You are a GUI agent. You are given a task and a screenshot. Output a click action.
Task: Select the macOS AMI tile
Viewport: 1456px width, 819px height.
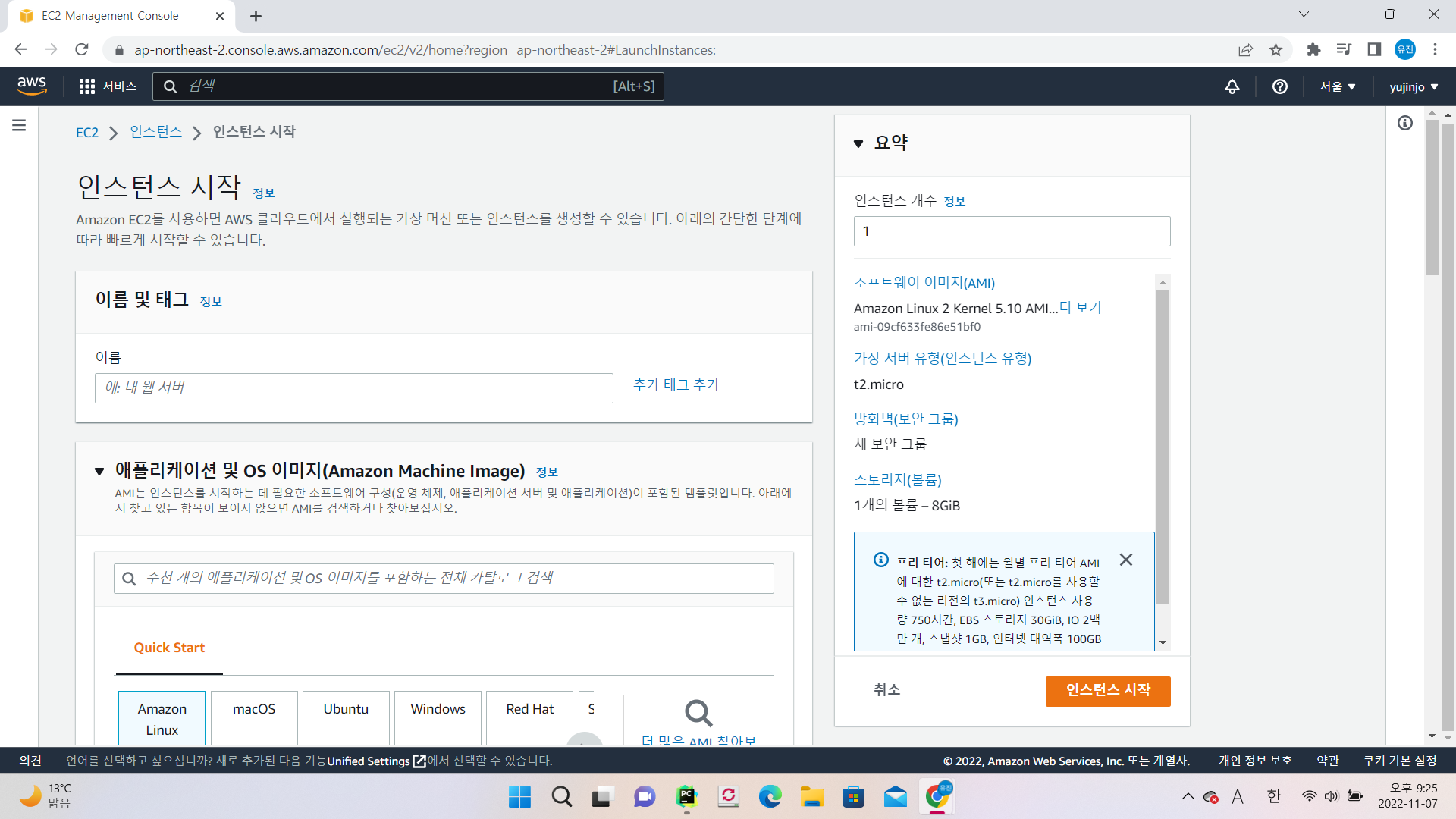click(254, 718)
